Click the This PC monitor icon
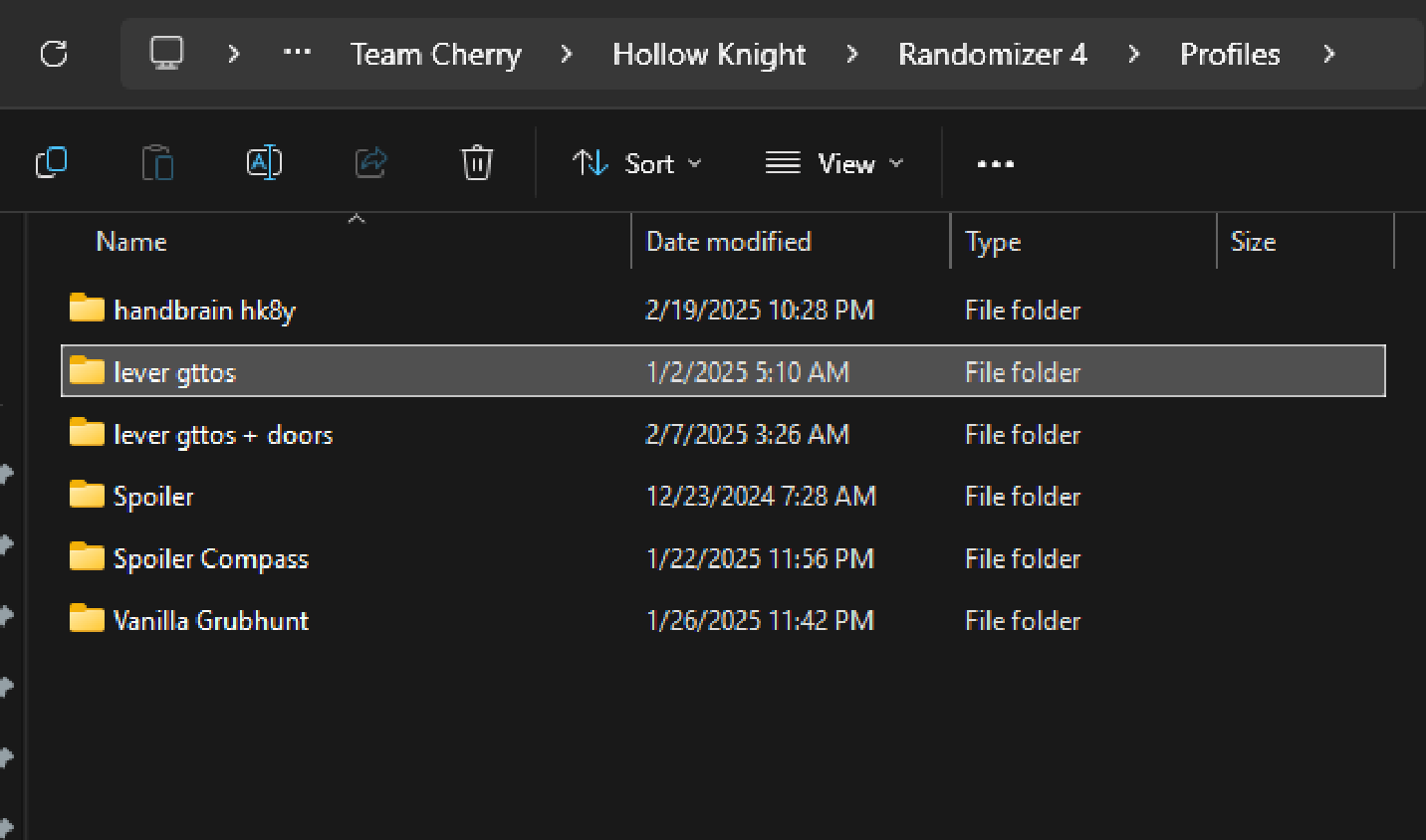1426x840 pixels. pyautogui.click(x=166, y=53)
